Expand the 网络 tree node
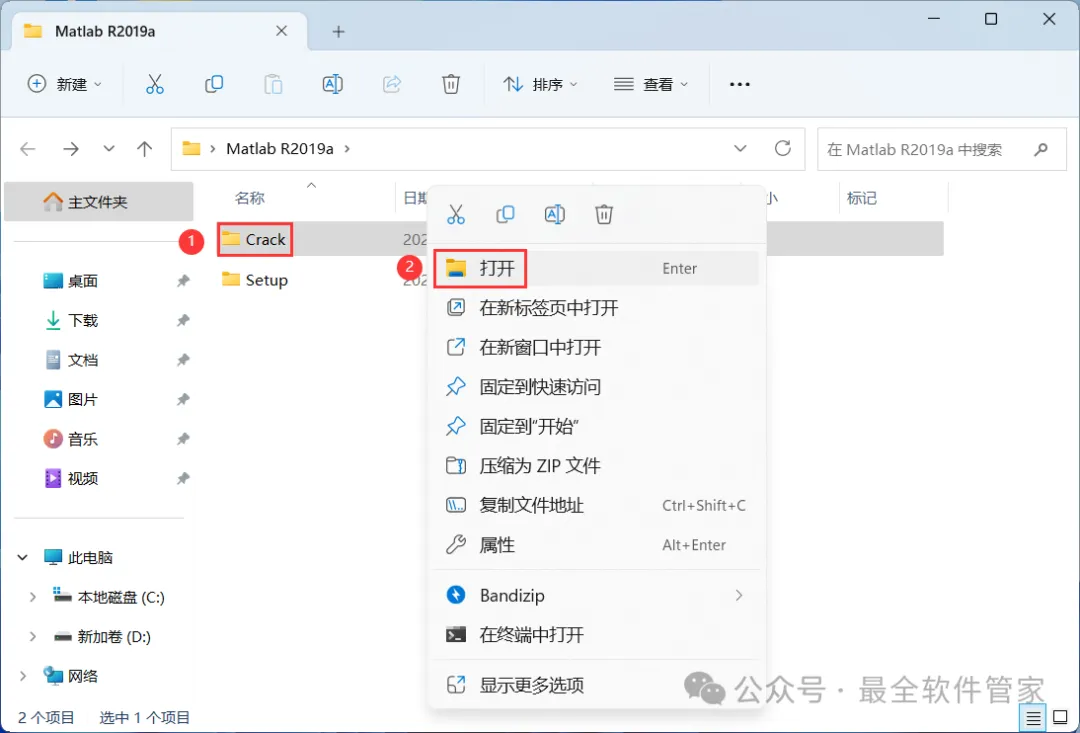The image size is (1080, 733). (x=23, y=676)
